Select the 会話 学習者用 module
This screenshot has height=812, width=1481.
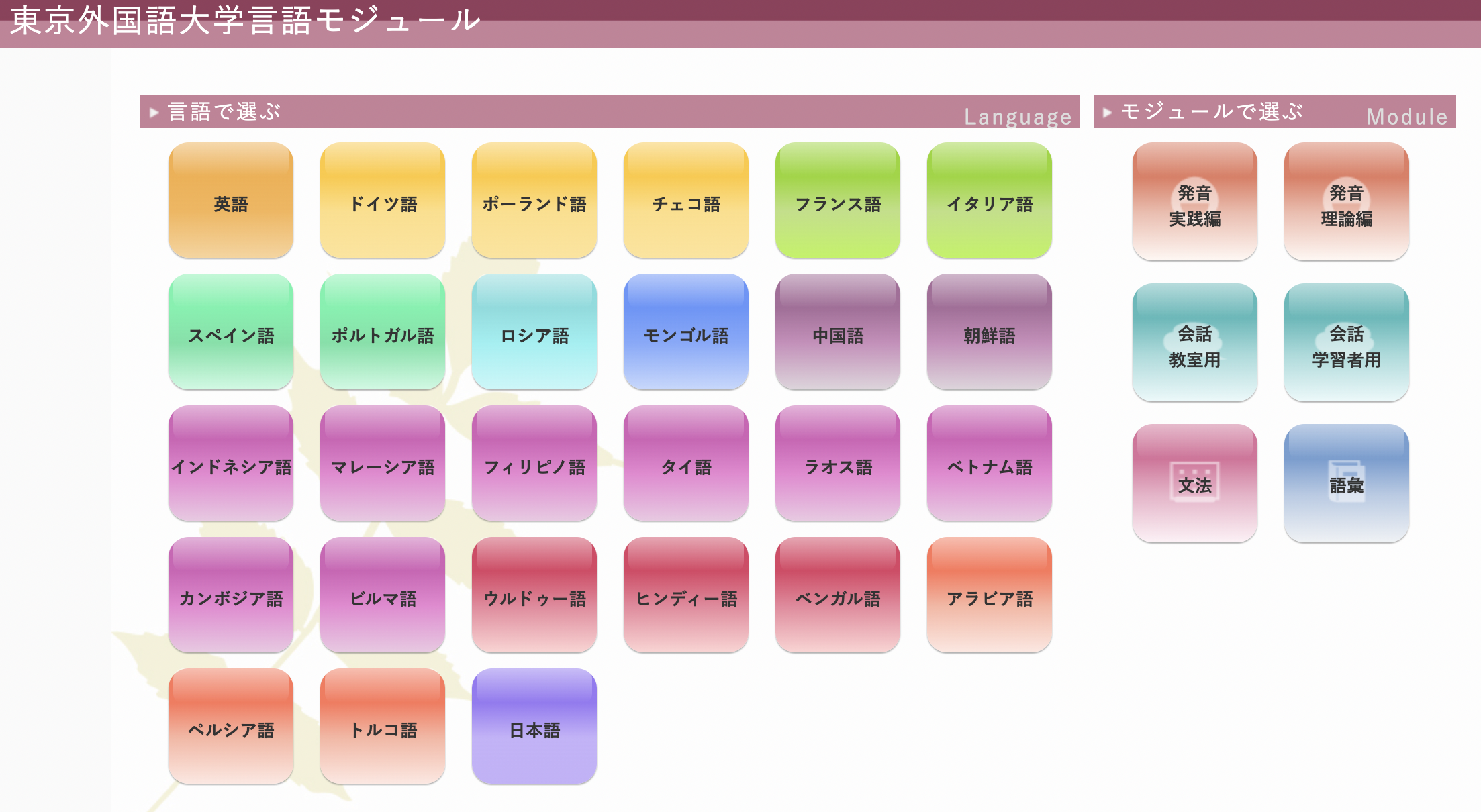(1347, 342)
